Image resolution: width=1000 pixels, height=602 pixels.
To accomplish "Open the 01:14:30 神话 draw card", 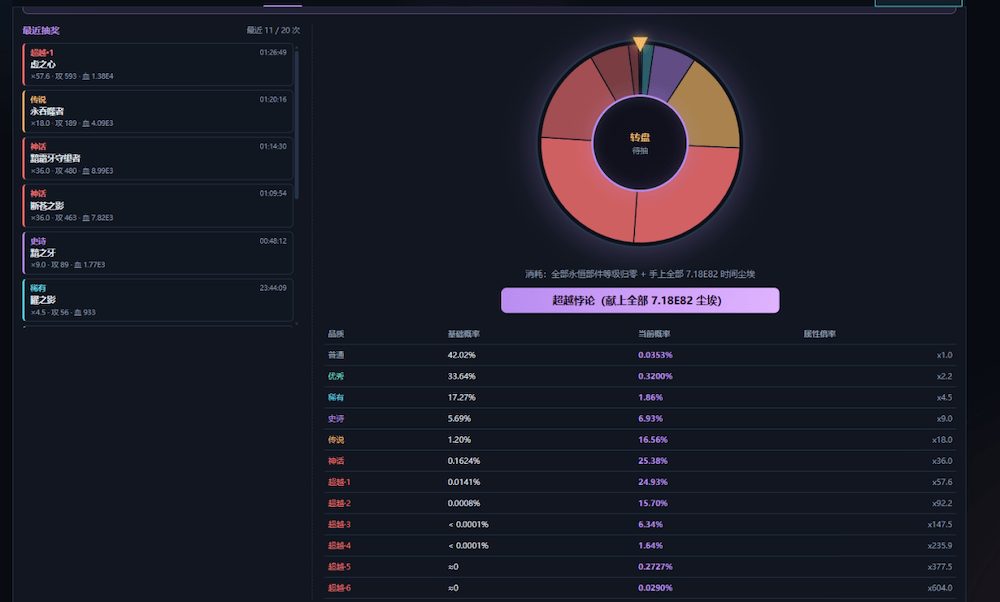I will [x=158, y=159].
